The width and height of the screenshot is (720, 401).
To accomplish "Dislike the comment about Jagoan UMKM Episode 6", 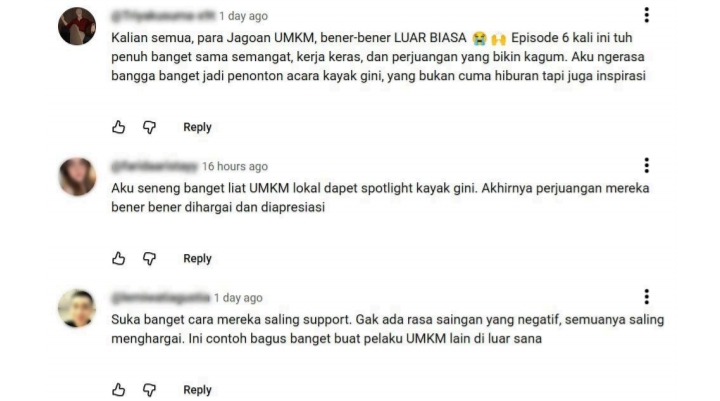I will click(x=149, y=127).
